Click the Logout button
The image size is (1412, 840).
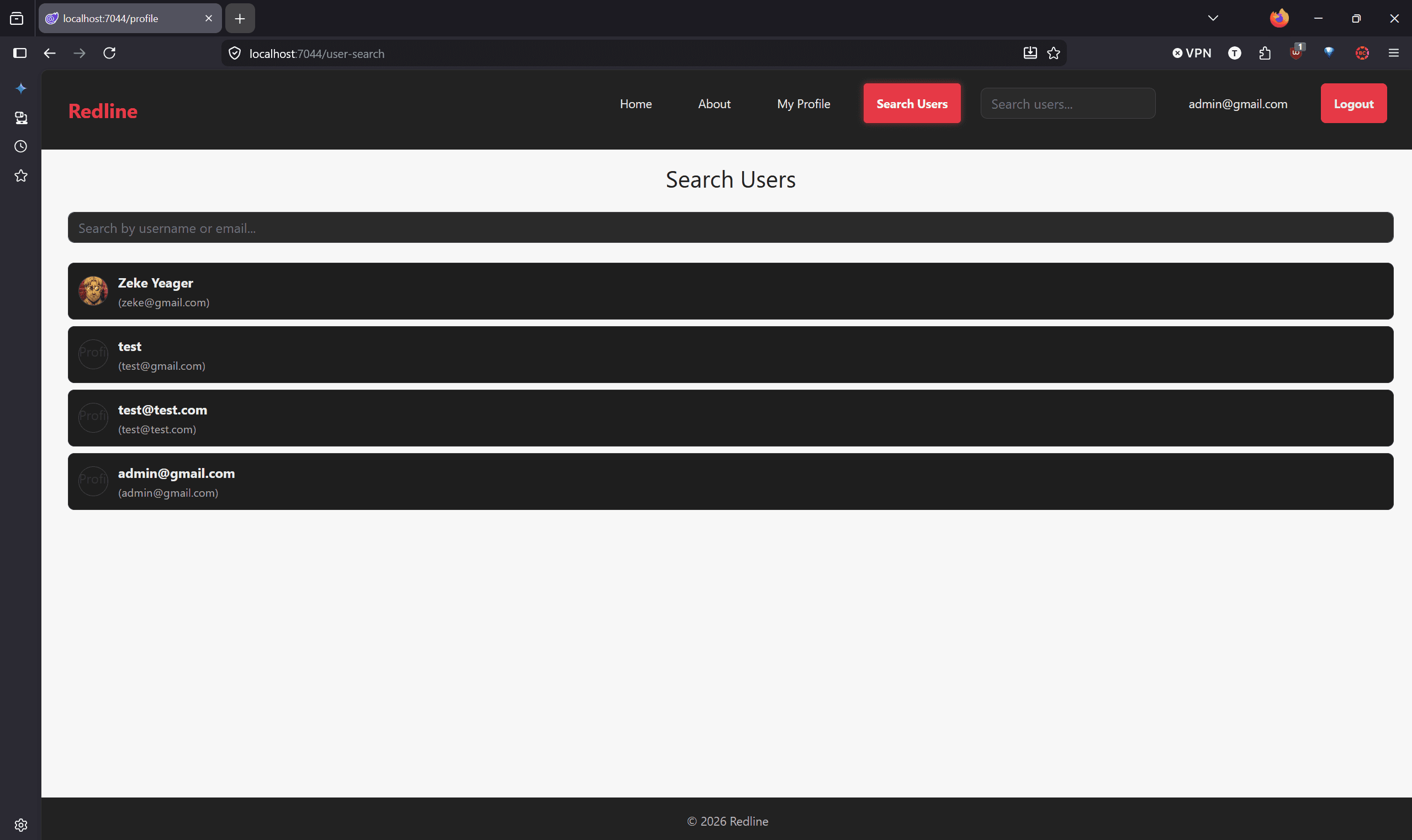(x=1353, y=104)
